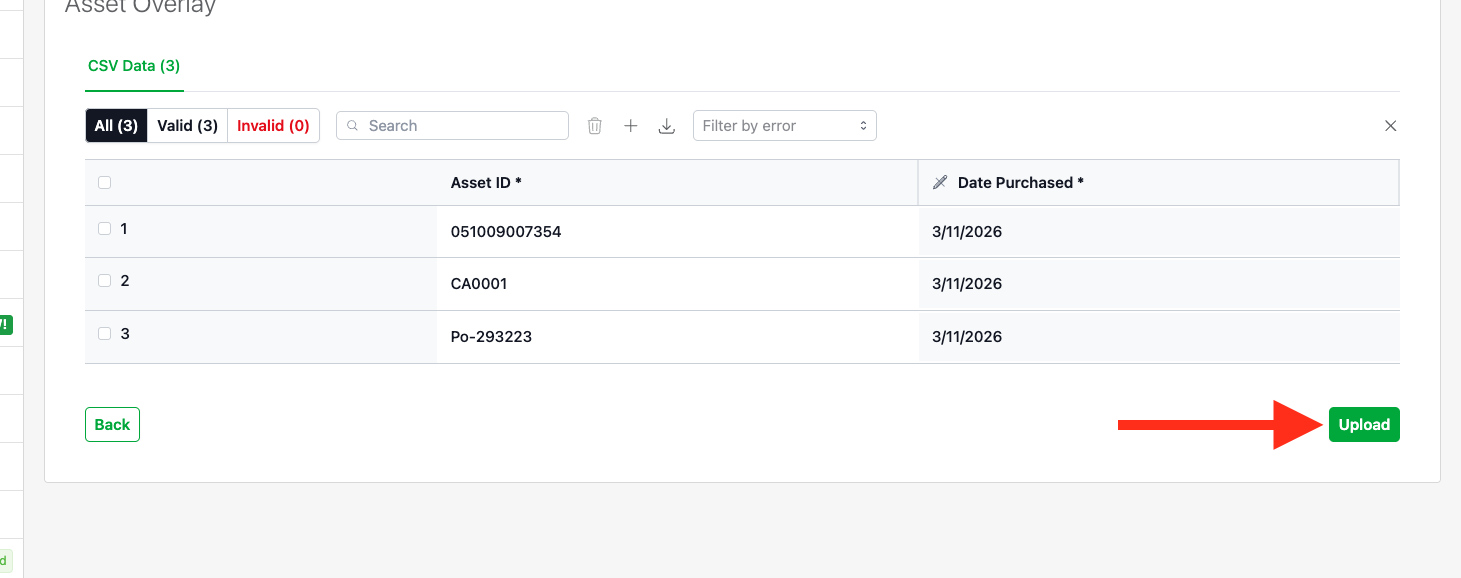Viewport: 1461px width, 578px height.
Task: Open the Filter by error dropdown
Action: pyautogui.click(x=785, y=125)
